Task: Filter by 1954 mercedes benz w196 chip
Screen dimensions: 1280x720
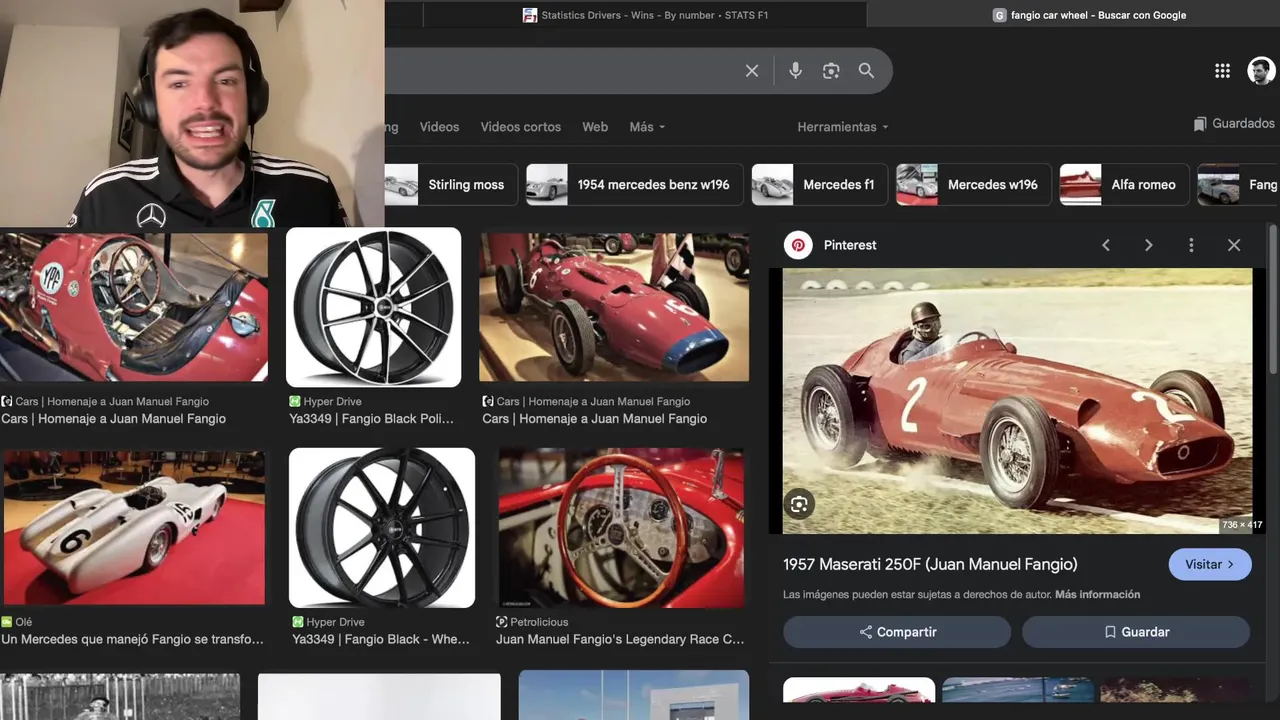Action: click(635, 185)
